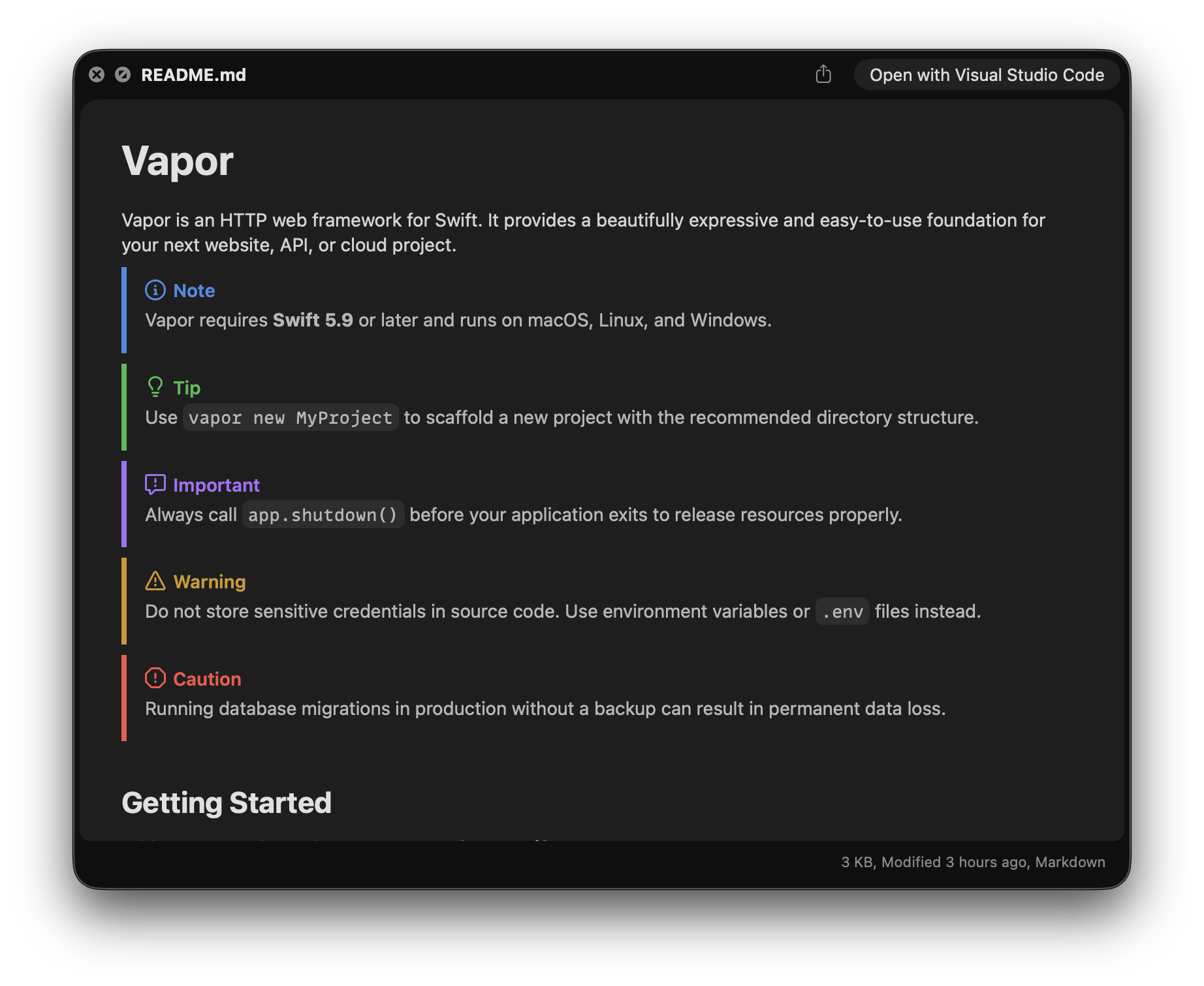Select the .env inline code span

pos(842,611)
